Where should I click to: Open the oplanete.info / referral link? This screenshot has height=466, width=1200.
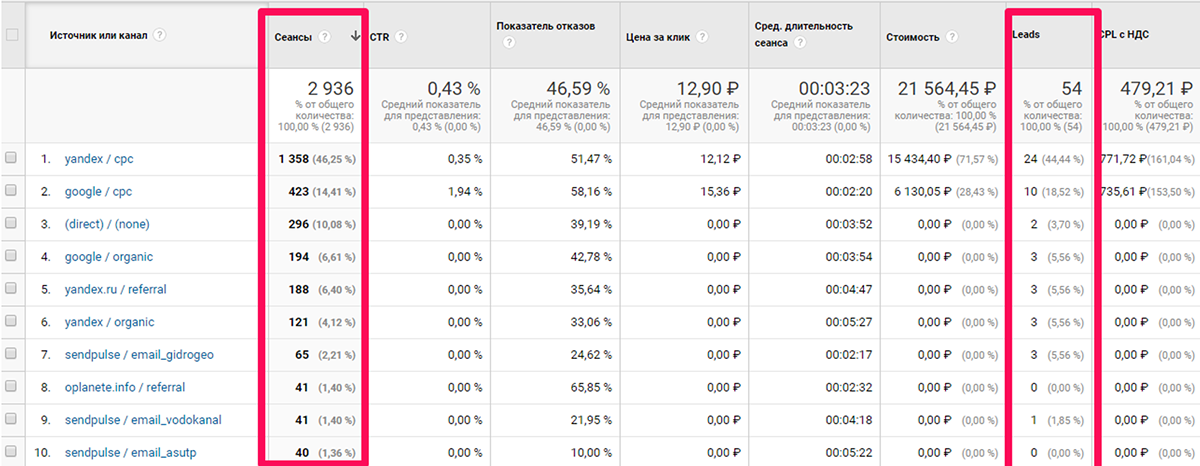point(125,387)
